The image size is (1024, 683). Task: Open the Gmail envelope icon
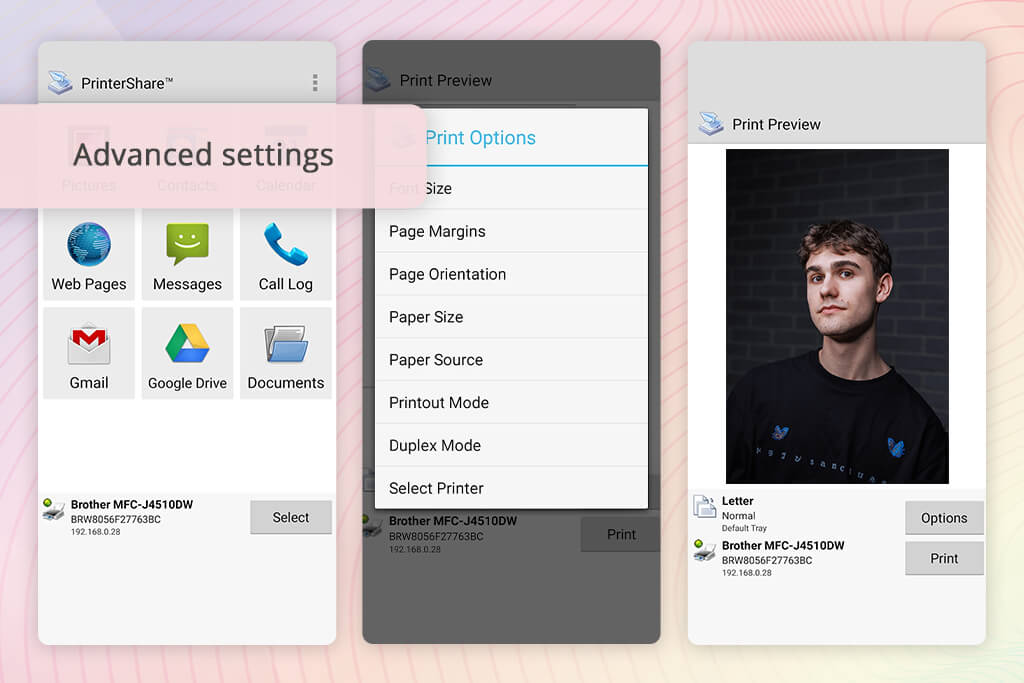[x=89, y=343]
